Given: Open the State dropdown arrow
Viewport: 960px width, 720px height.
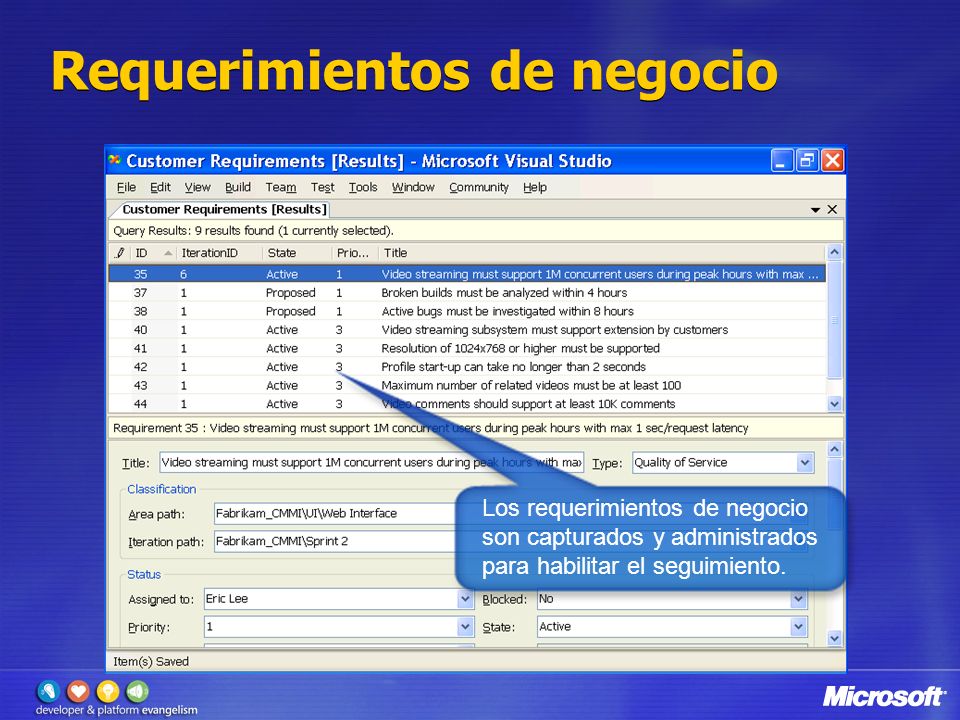Looking at the screenshot, I should pos(798,626).
